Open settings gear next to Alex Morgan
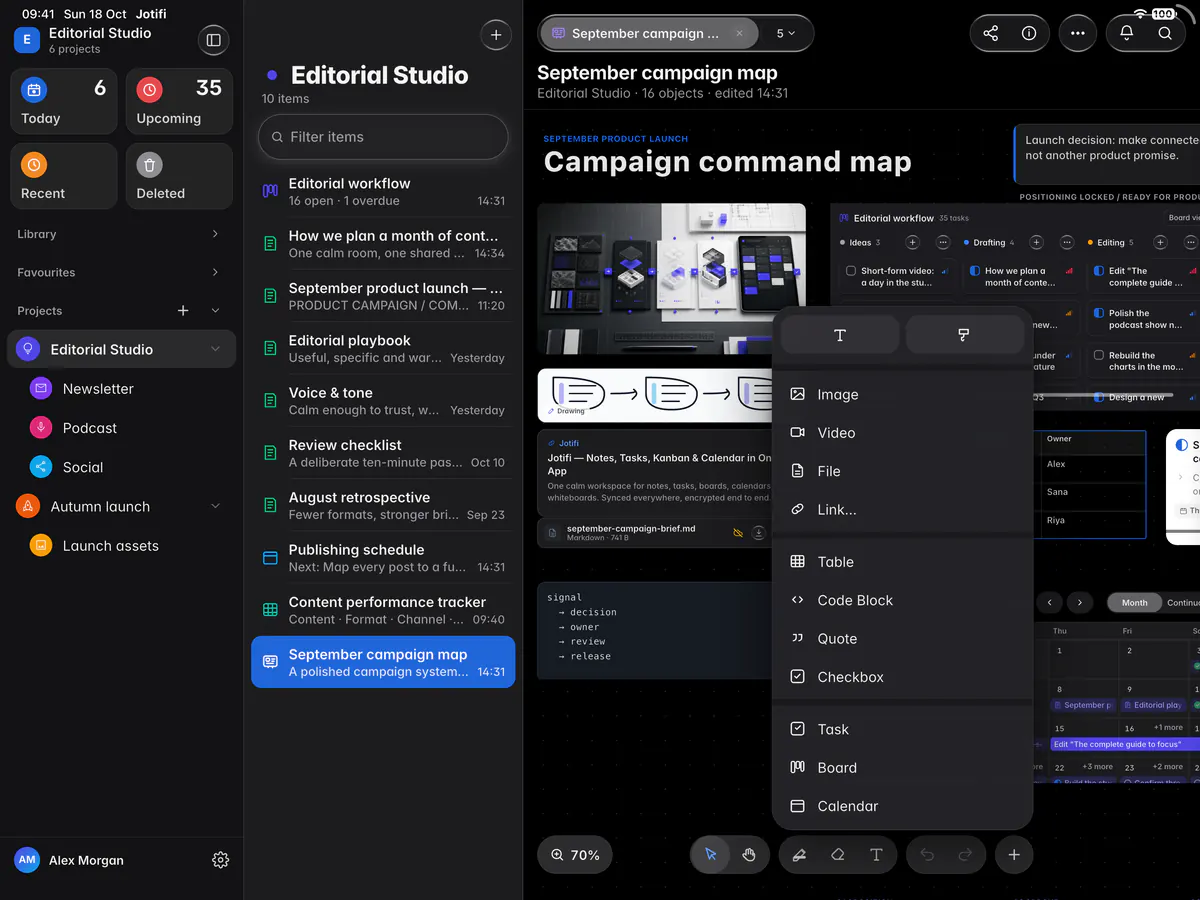The height and width of the screenshot is (900, 1200). pos(221,860)
